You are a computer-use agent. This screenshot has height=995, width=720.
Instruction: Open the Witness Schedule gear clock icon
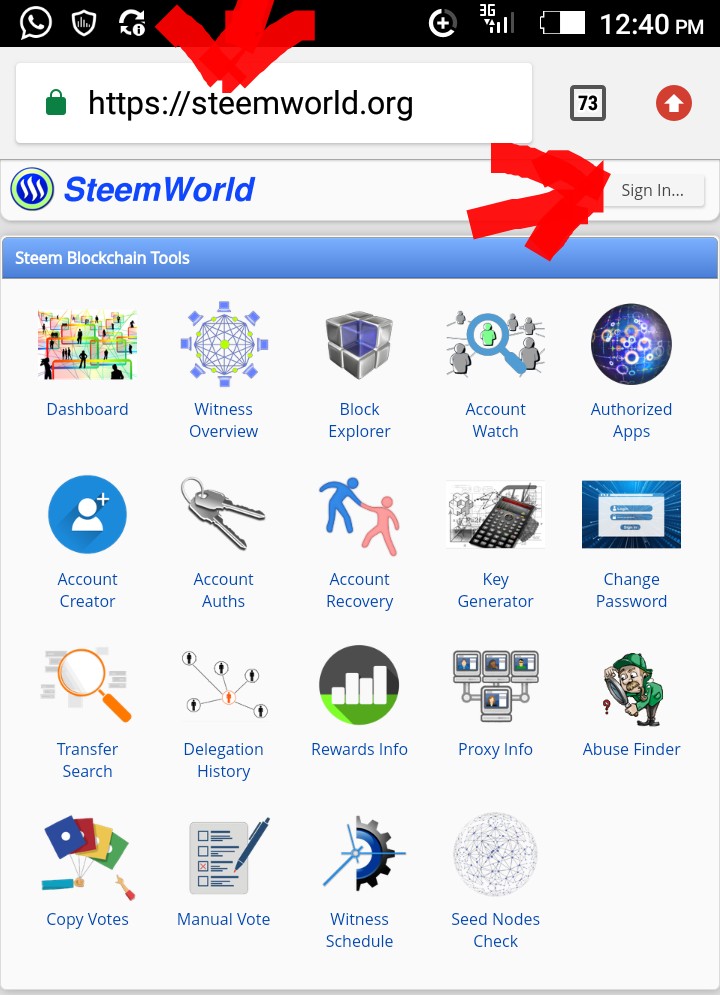[x=363, y=853]
